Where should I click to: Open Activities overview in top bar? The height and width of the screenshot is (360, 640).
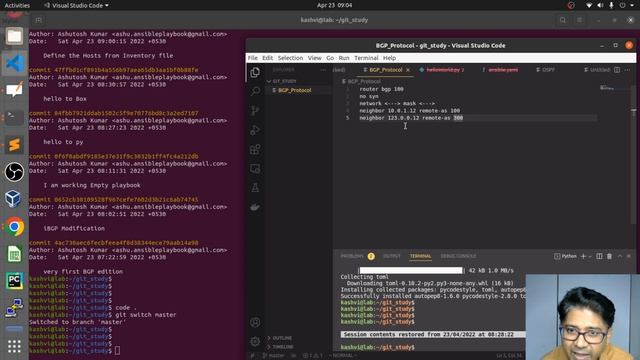click(x=17, y=5)
